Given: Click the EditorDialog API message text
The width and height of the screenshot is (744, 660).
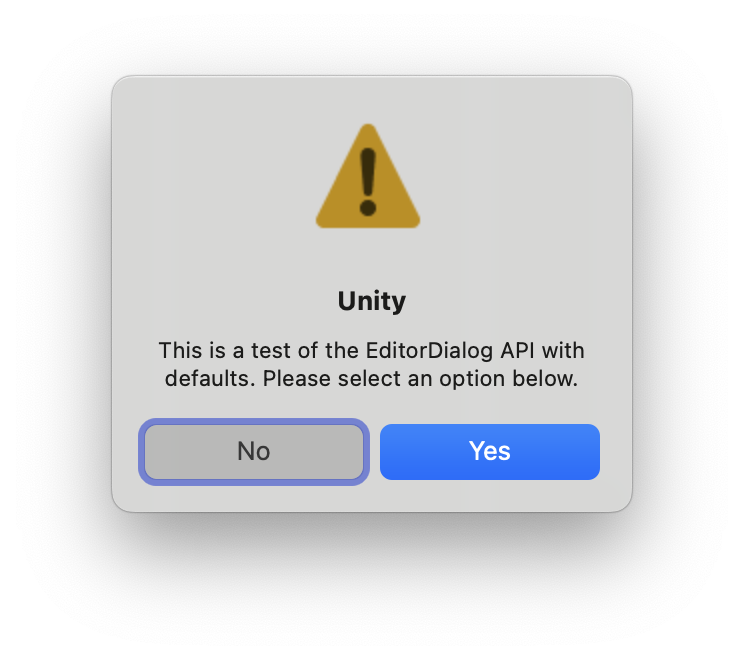Looking at the screenshot, I should coord(372,364).
